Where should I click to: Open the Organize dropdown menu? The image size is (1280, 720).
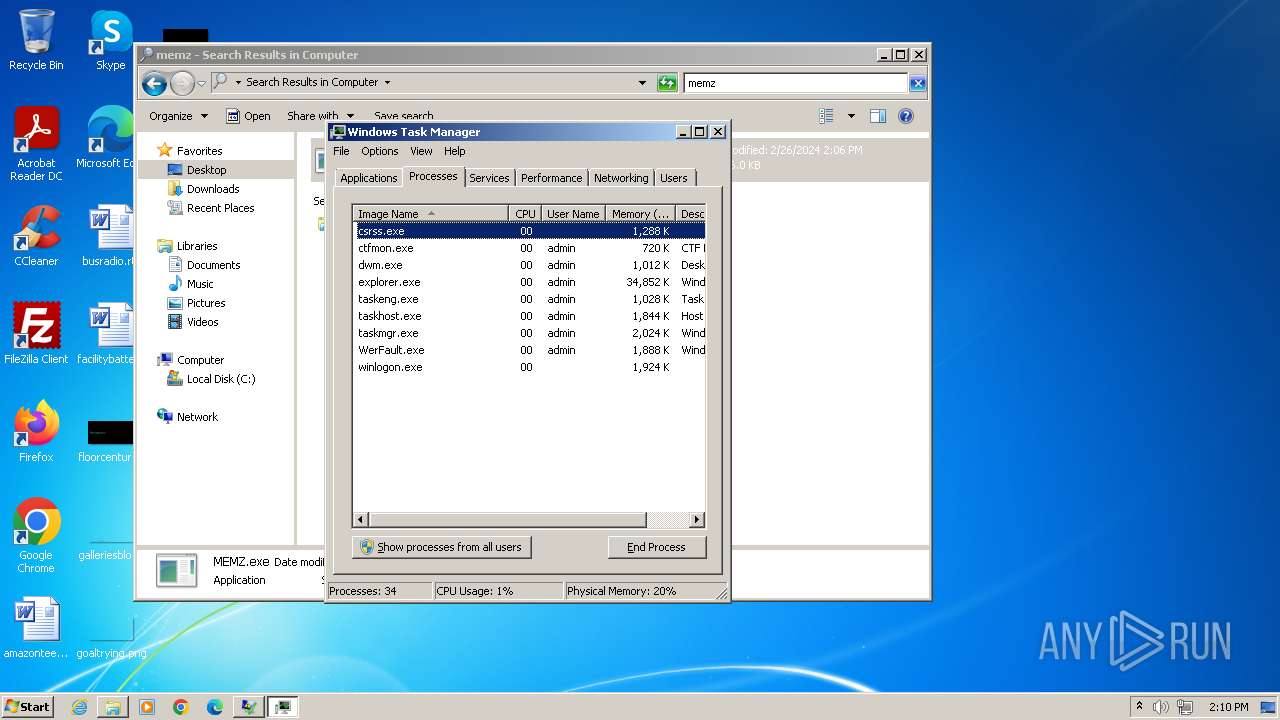(x=179, y=116)
